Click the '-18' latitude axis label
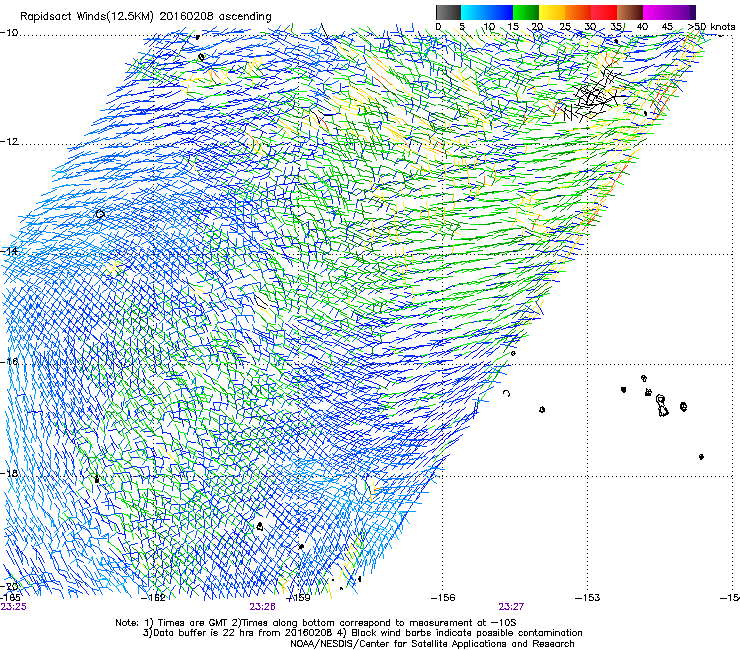Image resolution: width=740 pixels, height=650 pixels. coord(9,473)
